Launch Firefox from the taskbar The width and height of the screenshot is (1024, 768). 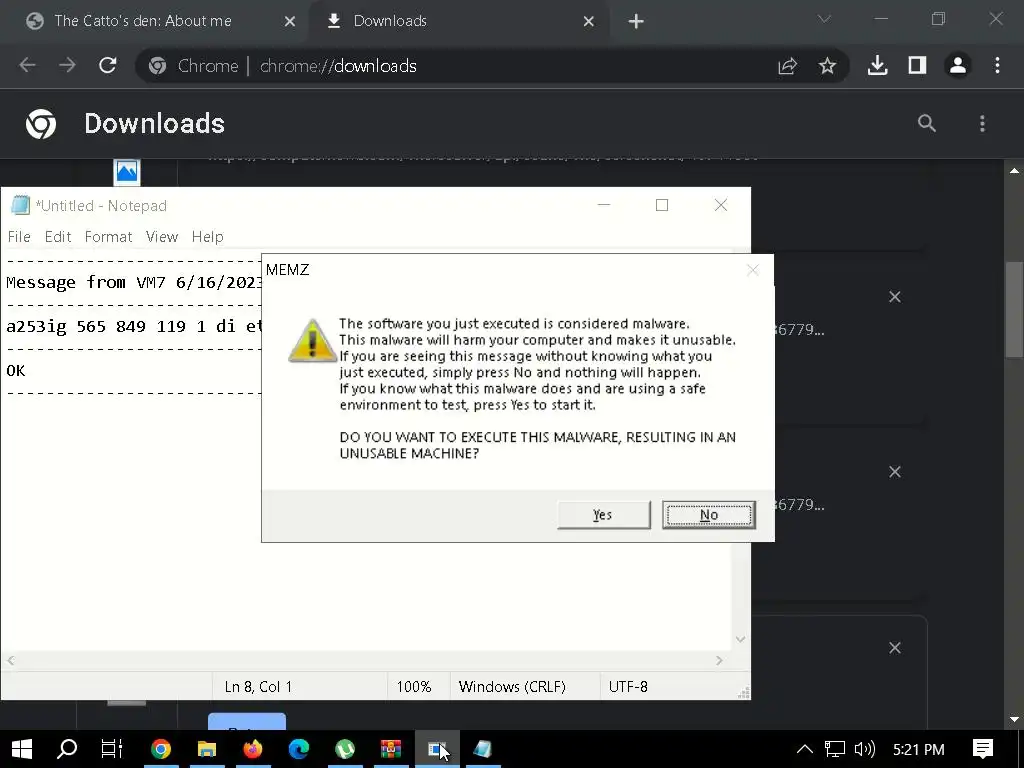click(253, 749)
